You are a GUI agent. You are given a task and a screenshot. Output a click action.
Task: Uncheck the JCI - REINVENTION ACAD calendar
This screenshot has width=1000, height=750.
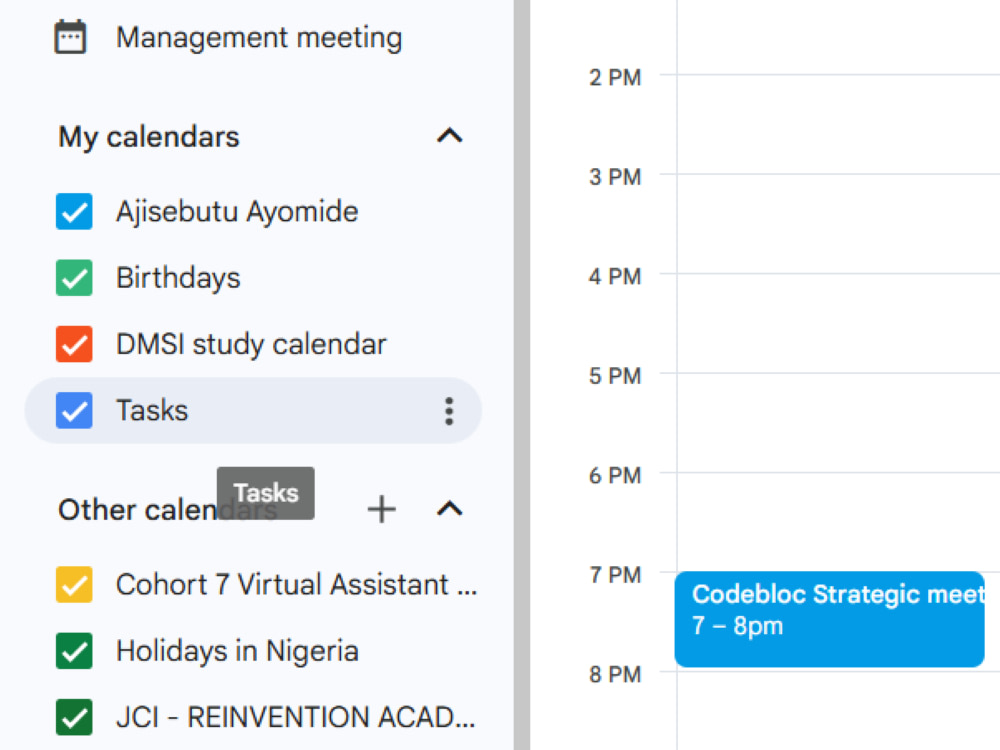(74, 717)
